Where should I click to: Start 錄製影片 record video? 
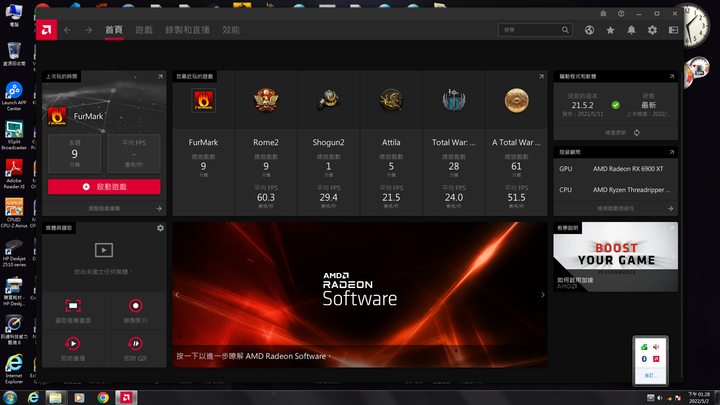tap(135, 311)
